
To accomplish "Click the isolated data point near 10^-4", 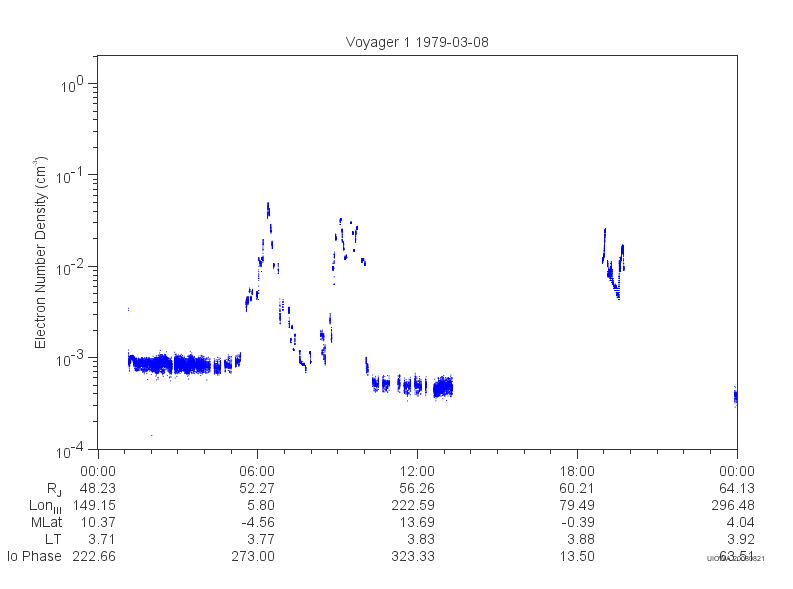I will 152,435.
